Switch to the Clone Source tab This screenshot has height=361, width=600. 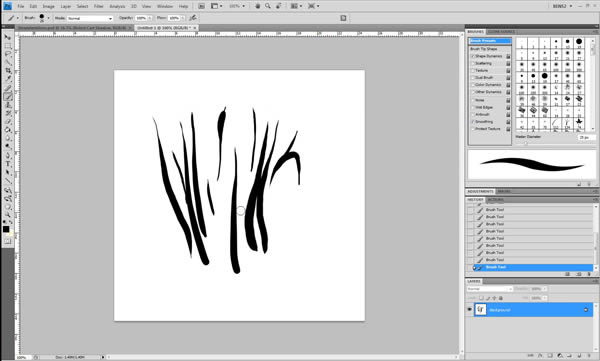(x=501, y=32)
